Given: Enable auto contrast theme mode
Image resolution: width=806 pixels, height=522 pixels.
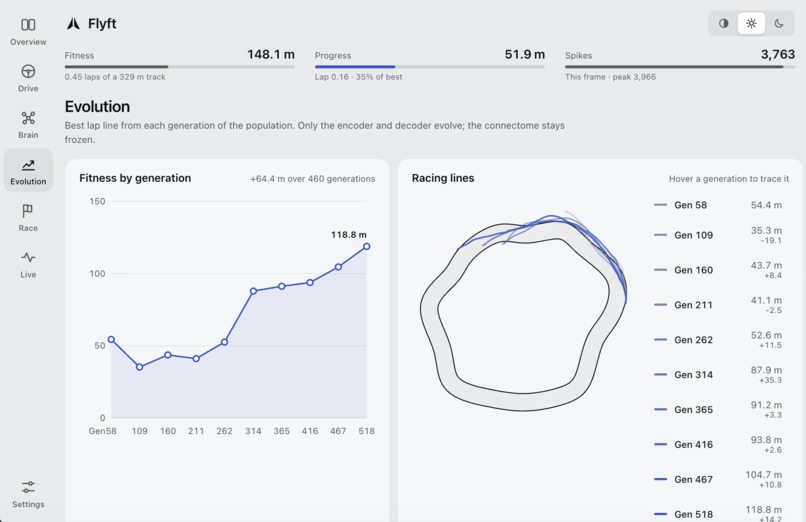Looking at the screenshot, I should pos(724,23).
